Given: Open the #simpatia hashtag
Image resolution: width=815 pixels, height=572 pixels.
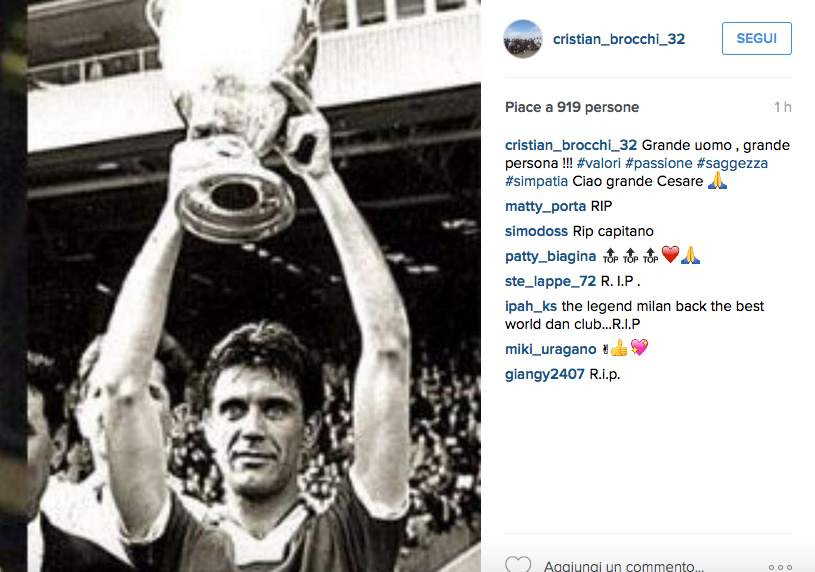Looking at the screenshot, I should (536, 181).
